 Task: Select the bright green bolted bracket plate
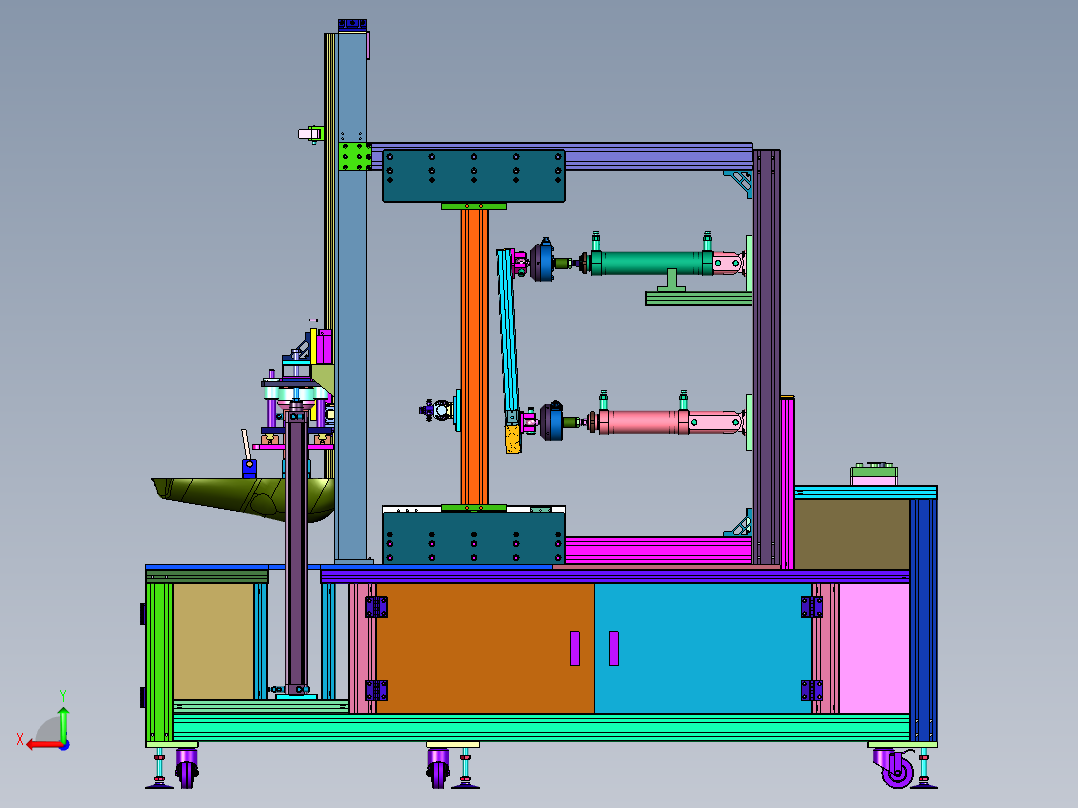click(355, 157)
